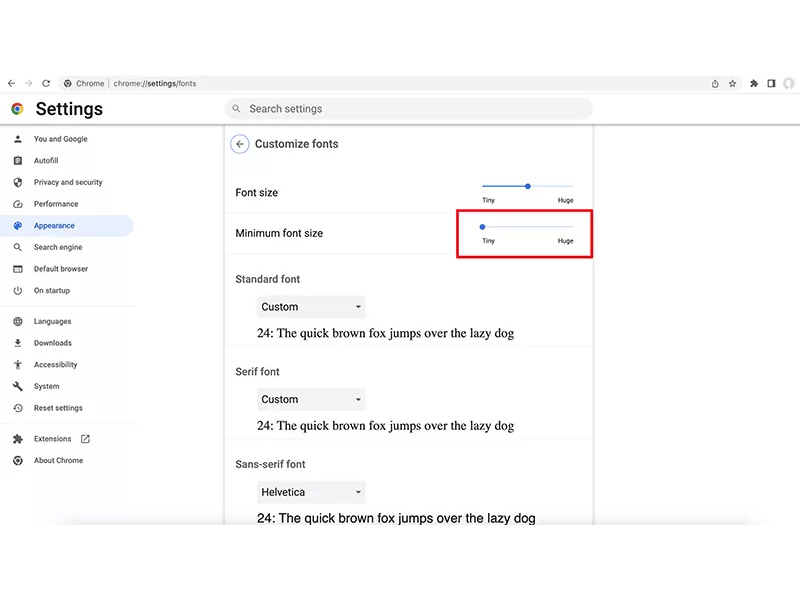Click the external link icon next to Extensions
The width and height of the screenshot is (800, 600).
85,439
